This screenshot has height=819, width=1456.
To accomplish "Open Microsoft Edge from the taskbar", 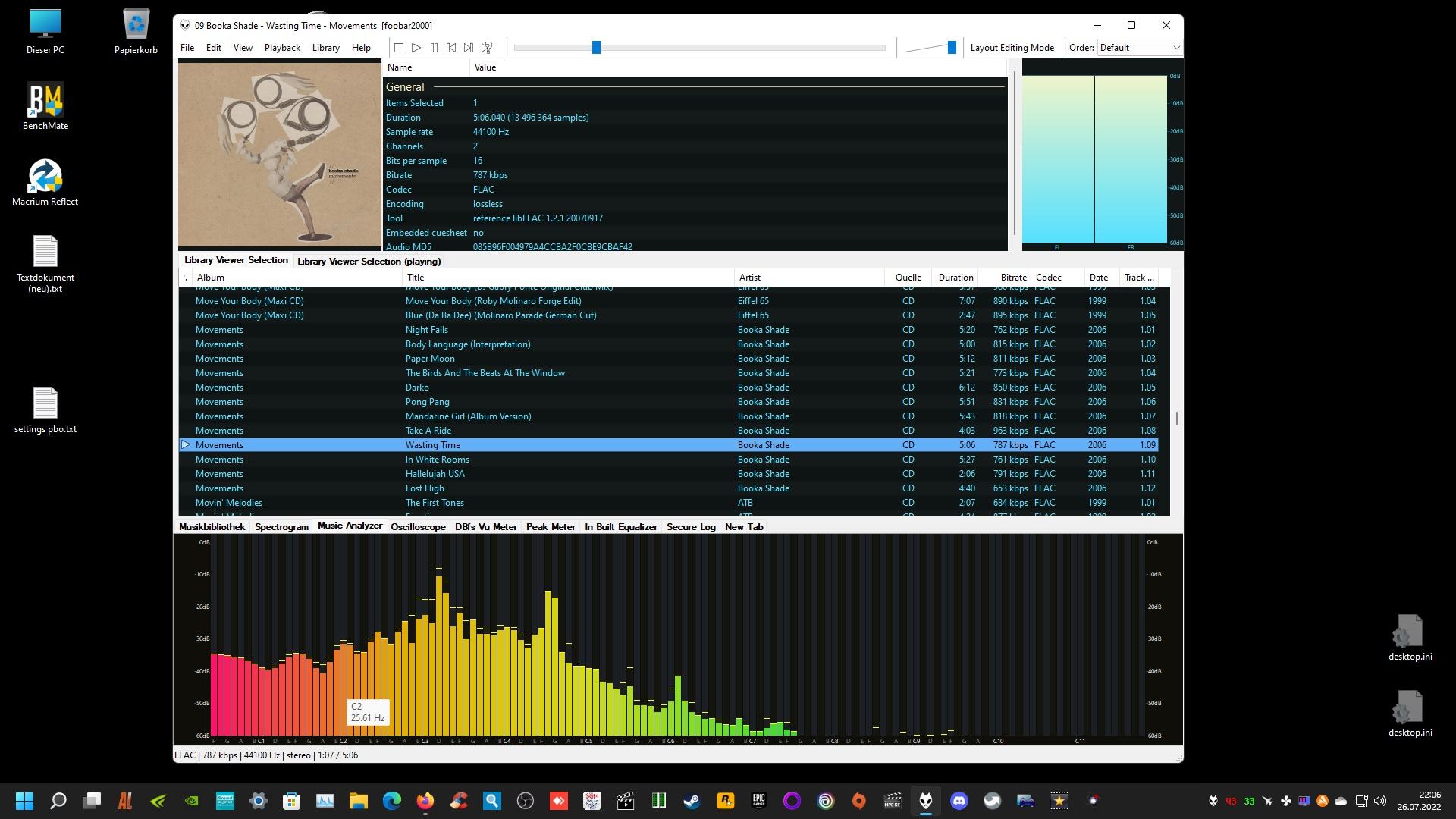I will 391,801.
